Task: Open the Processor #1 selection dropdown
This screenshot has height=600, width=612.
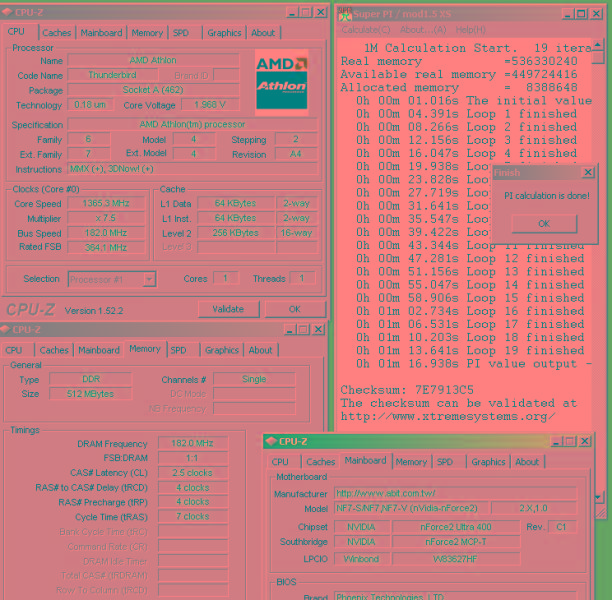Action: coord(149,280)
